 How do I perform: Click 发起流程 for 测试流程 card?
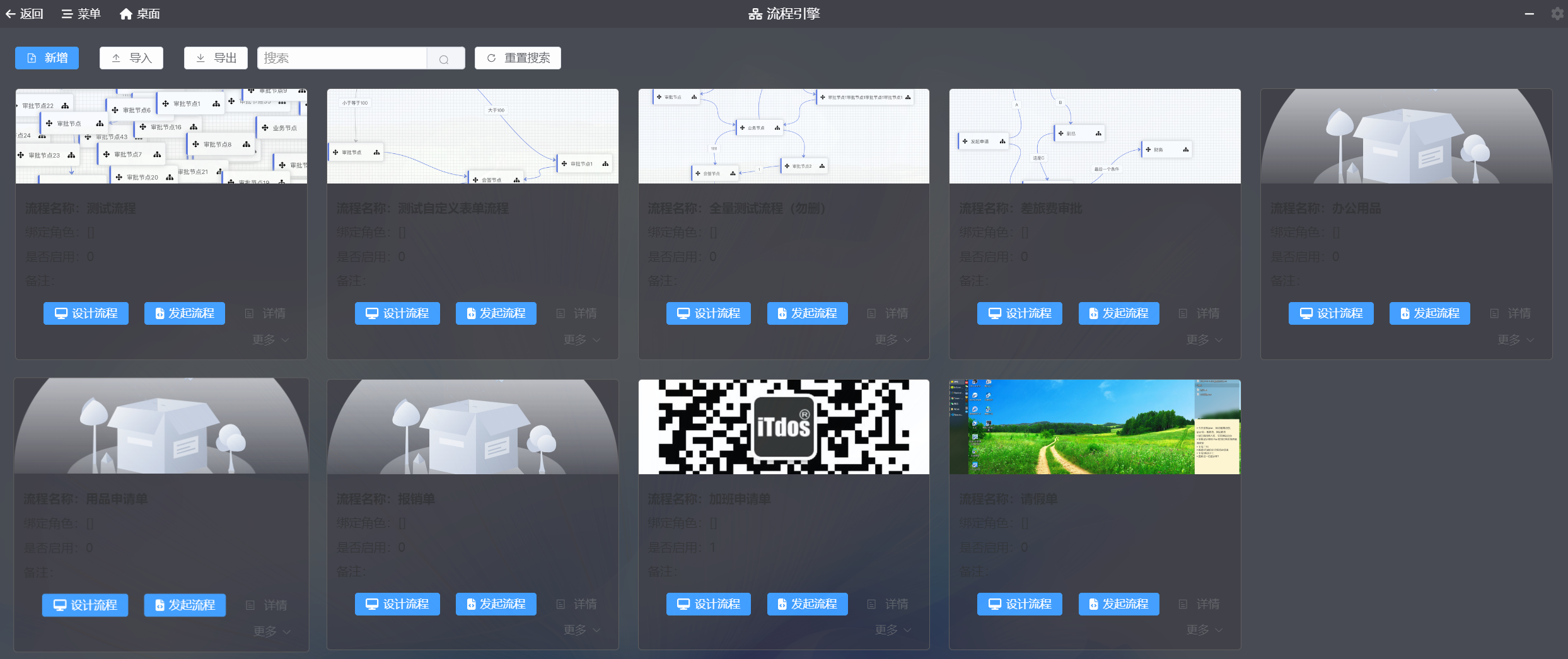[x=185, y=313]
